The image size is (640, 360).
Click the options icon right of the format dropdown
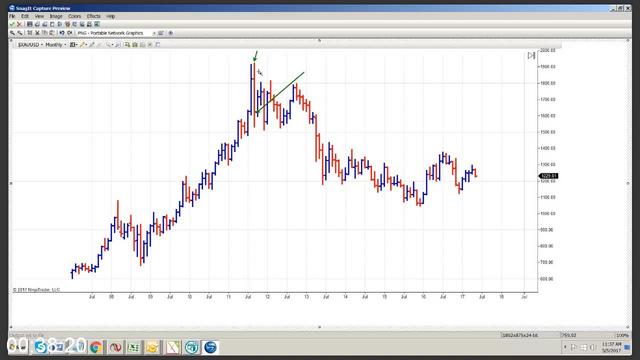click(x=161, y=33)
